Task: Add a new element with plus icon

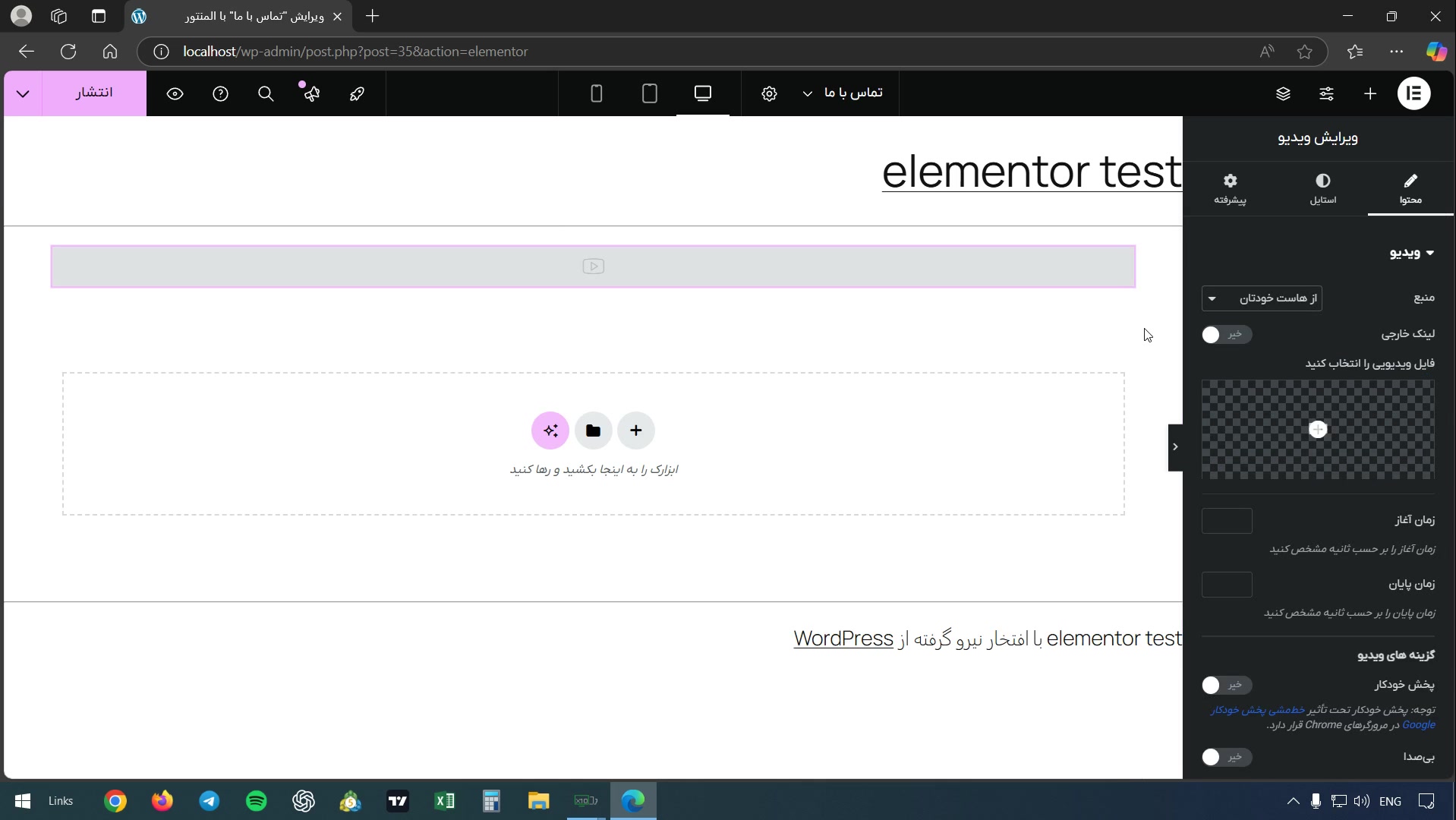Action: (x=1370, y=93)
